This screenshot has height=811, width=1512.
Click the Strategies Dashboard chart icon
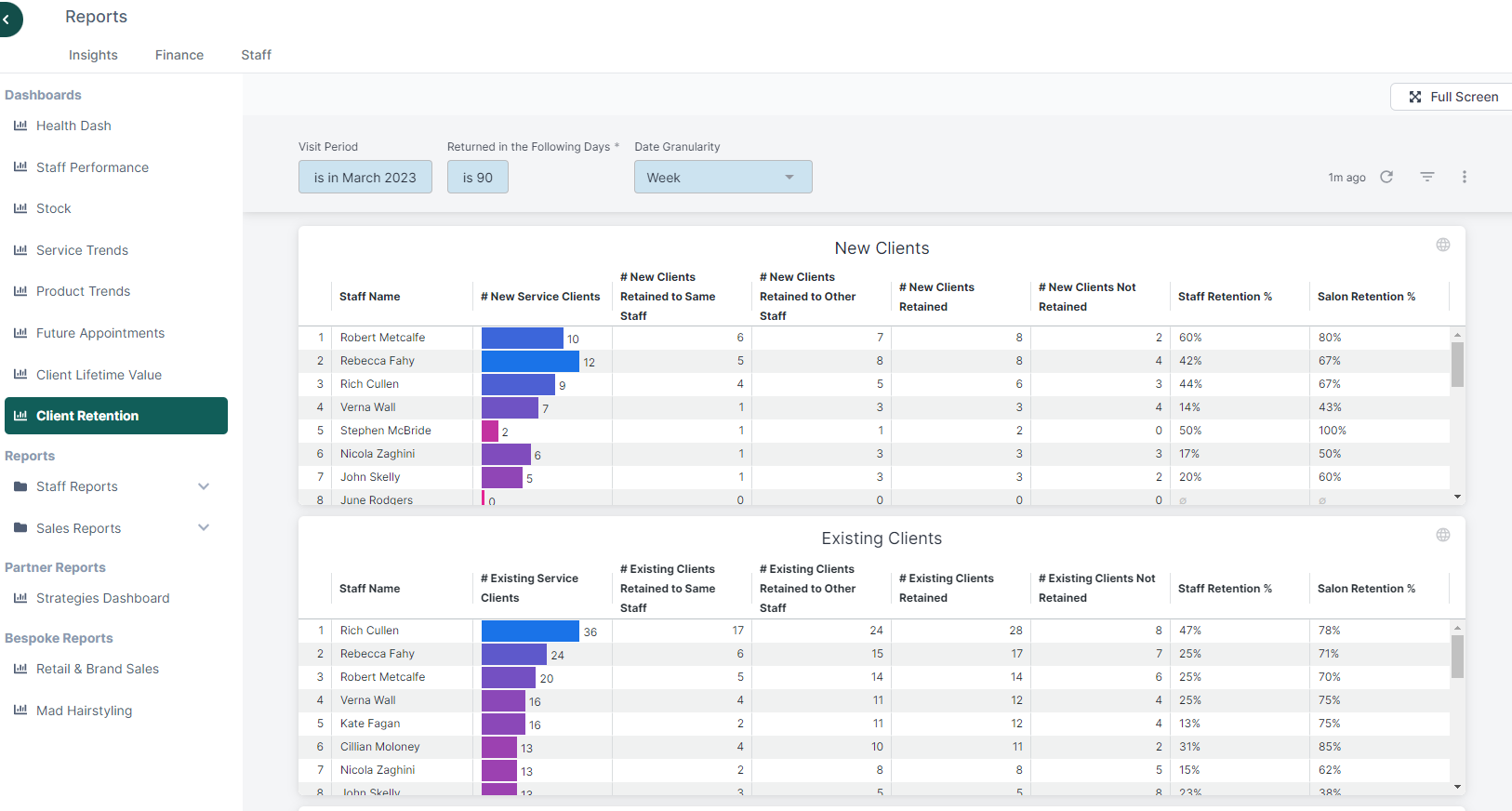pos(20,598)
